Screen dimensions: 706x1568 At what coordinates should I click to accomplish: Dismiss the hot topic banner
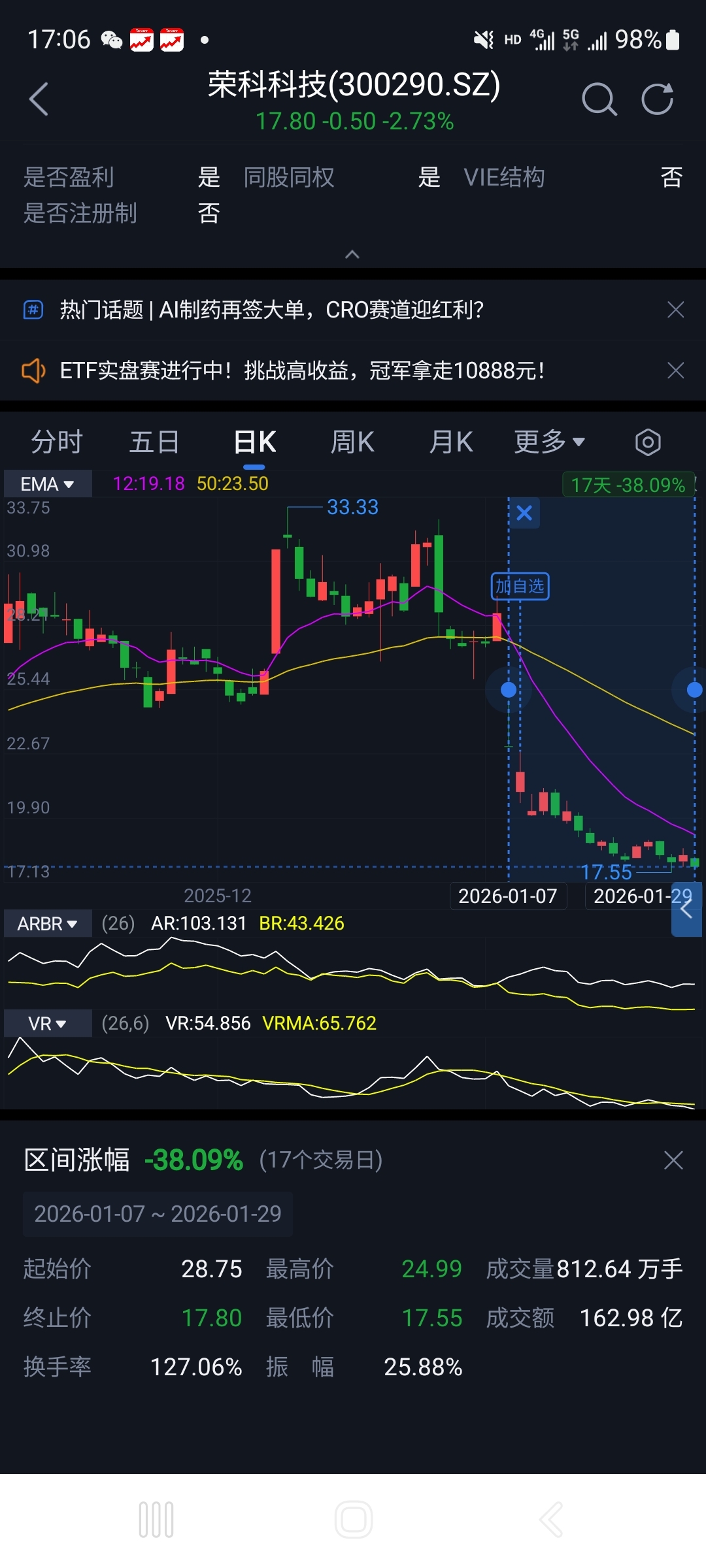point(675,309)
